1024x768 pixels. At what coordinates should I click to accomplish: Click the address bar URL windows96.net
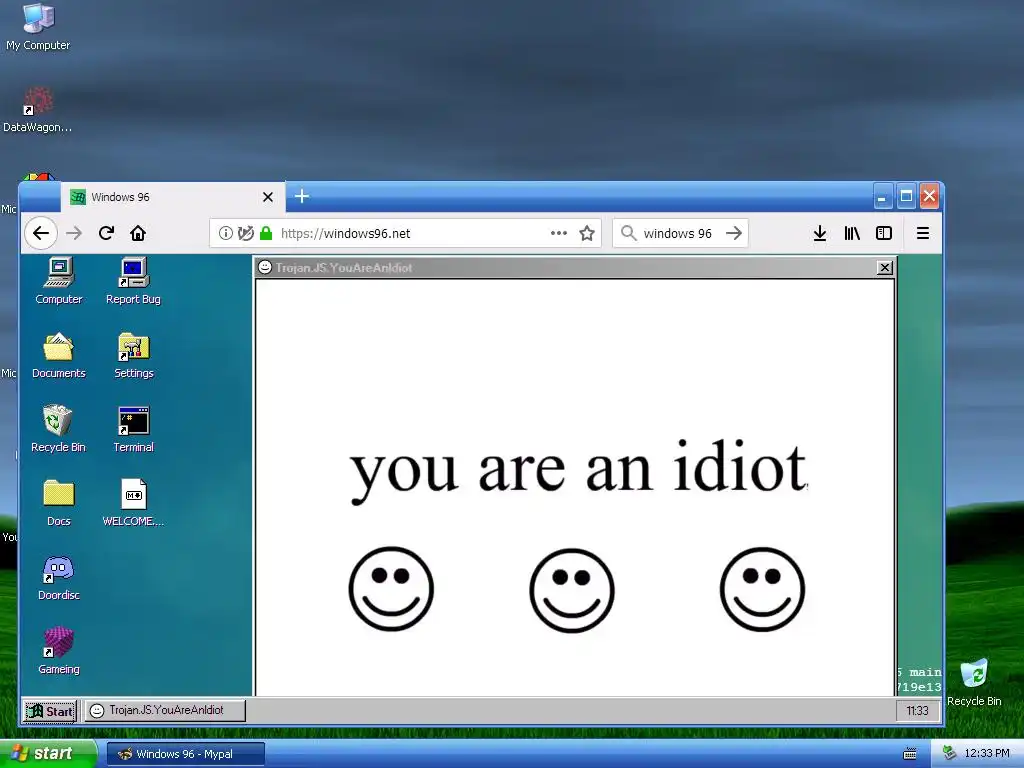(345, 233)
